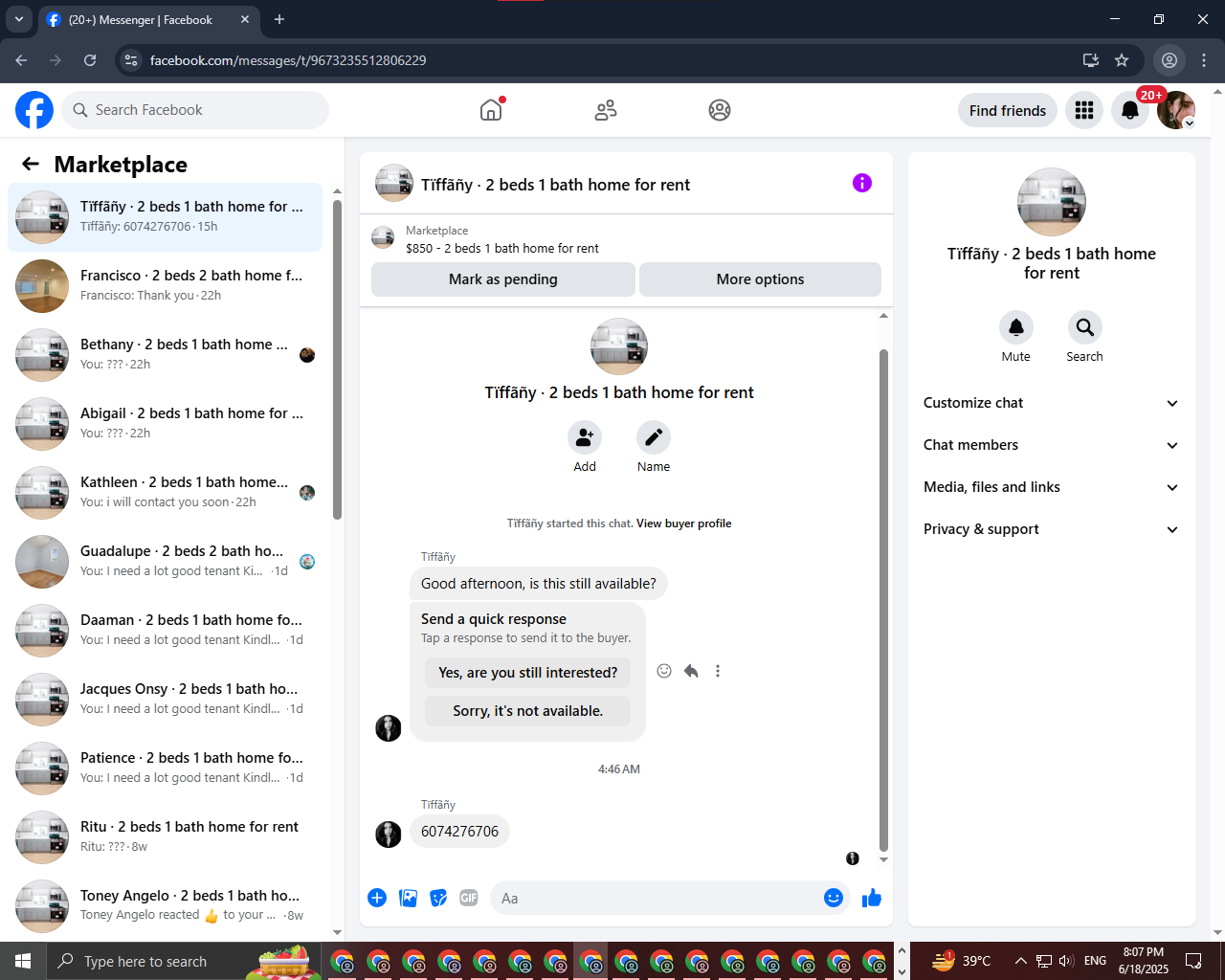Click the Windows taskbar search box
1225x980 pixels.
point(185,961)
